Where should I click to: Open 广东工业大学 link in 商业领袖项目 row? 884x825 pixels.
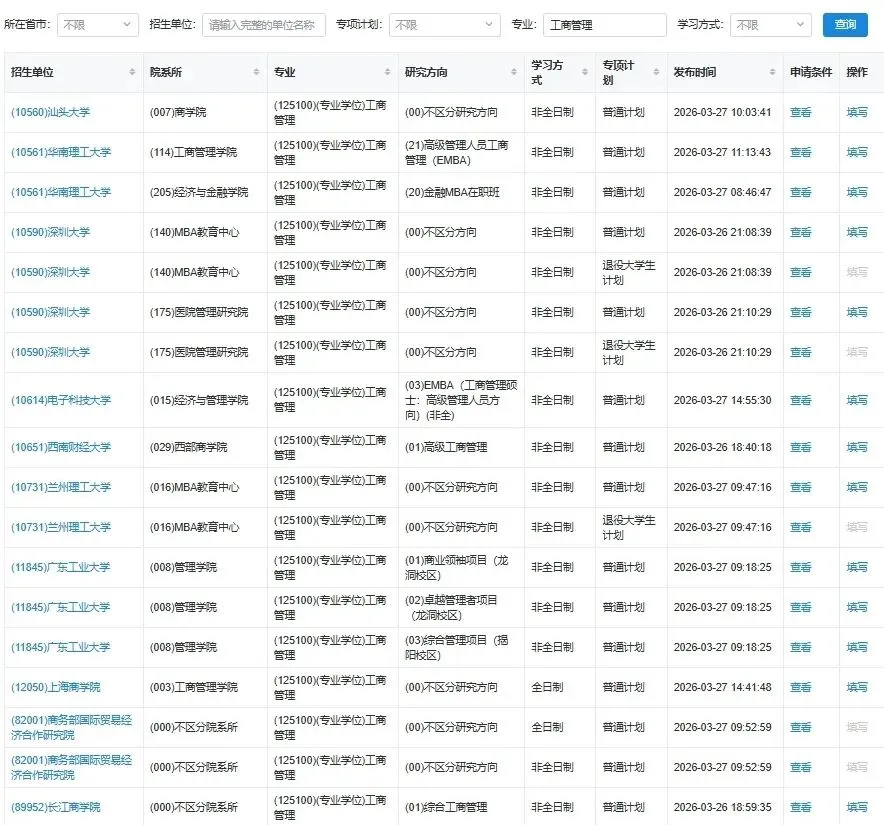coord(61,567)
